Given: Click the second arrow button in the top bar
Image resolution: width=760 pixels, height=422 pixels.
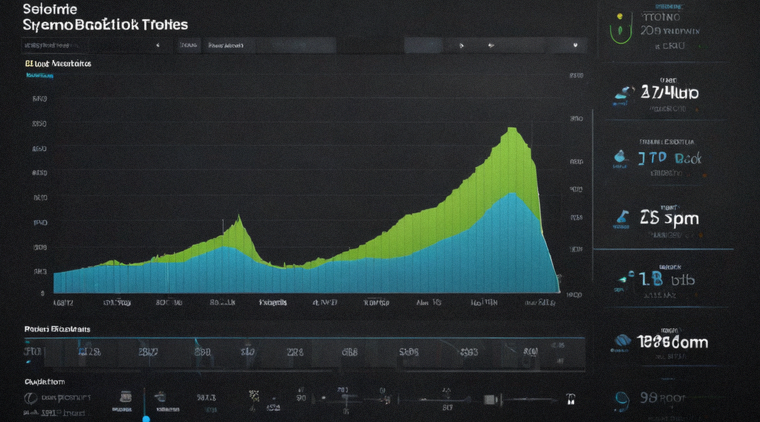Looking at the screenshot, I should click(x=491, y=46).
